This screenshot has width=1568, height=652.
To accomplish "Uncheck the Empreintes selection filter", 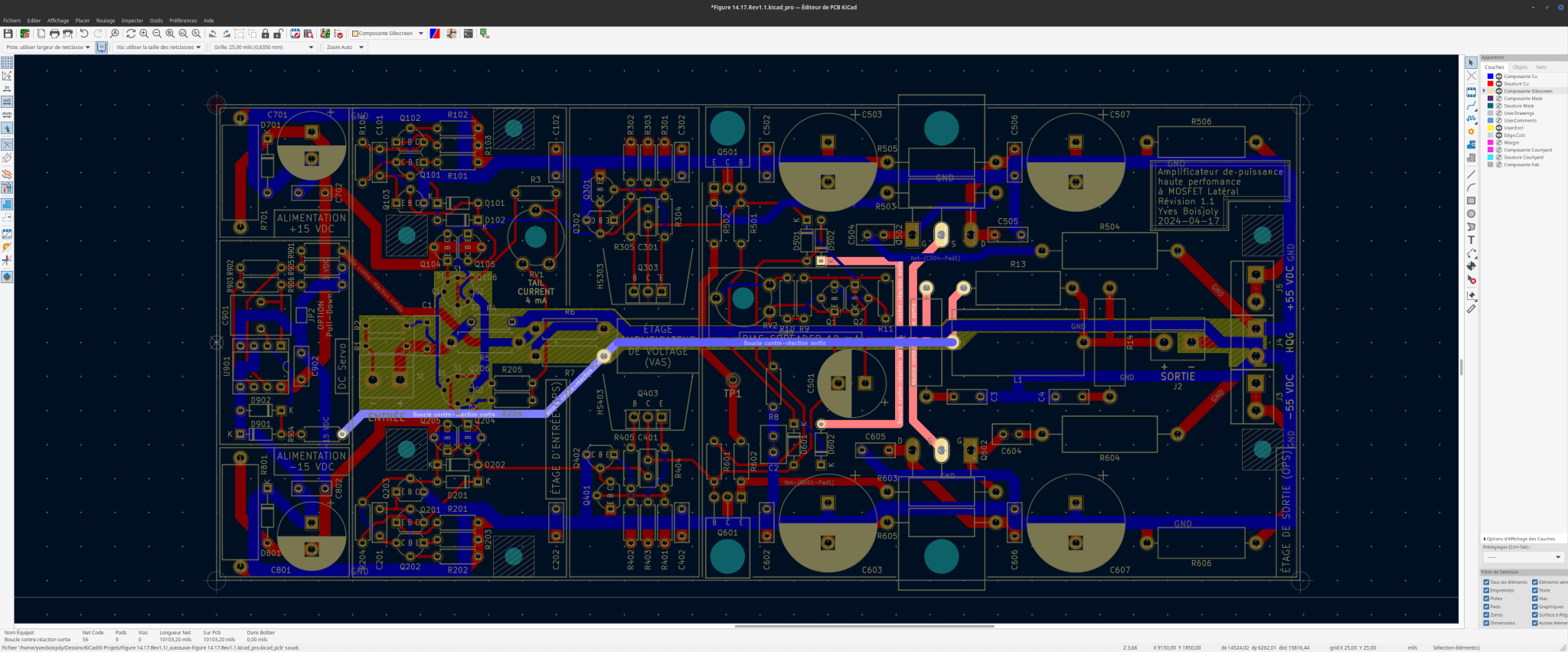I will pos(1486,590).
